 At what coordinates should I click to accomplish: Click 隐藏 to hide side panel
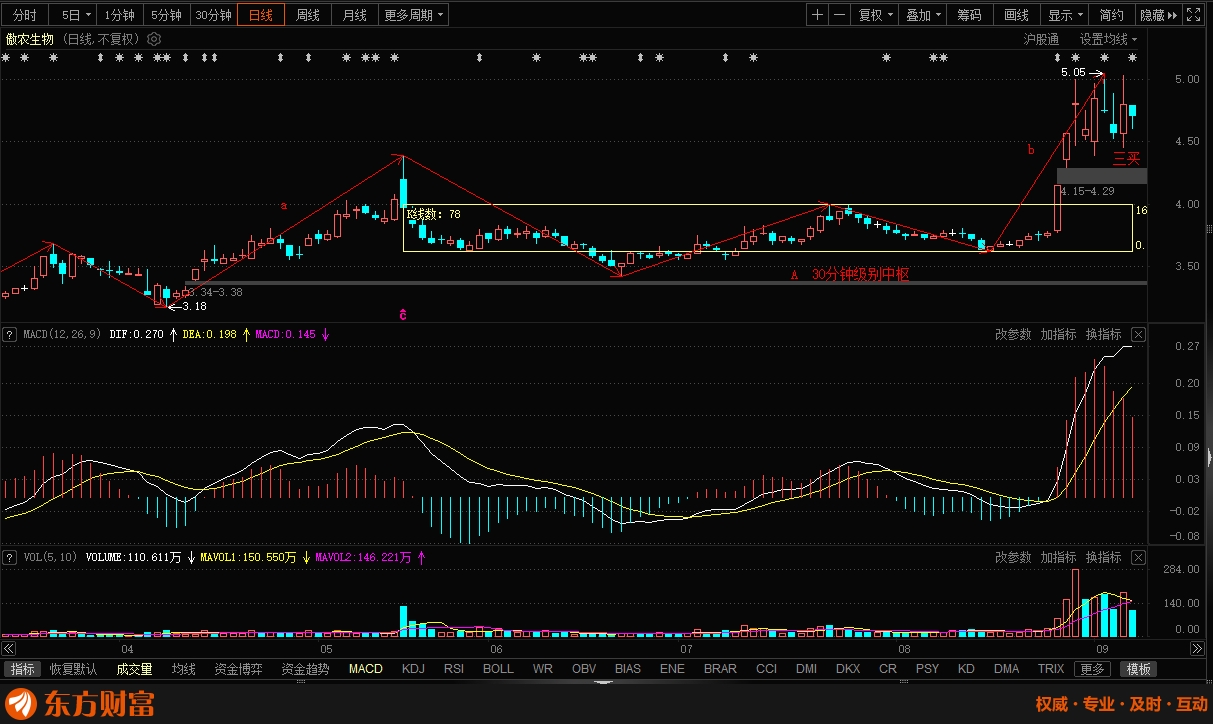[1158, 15]
